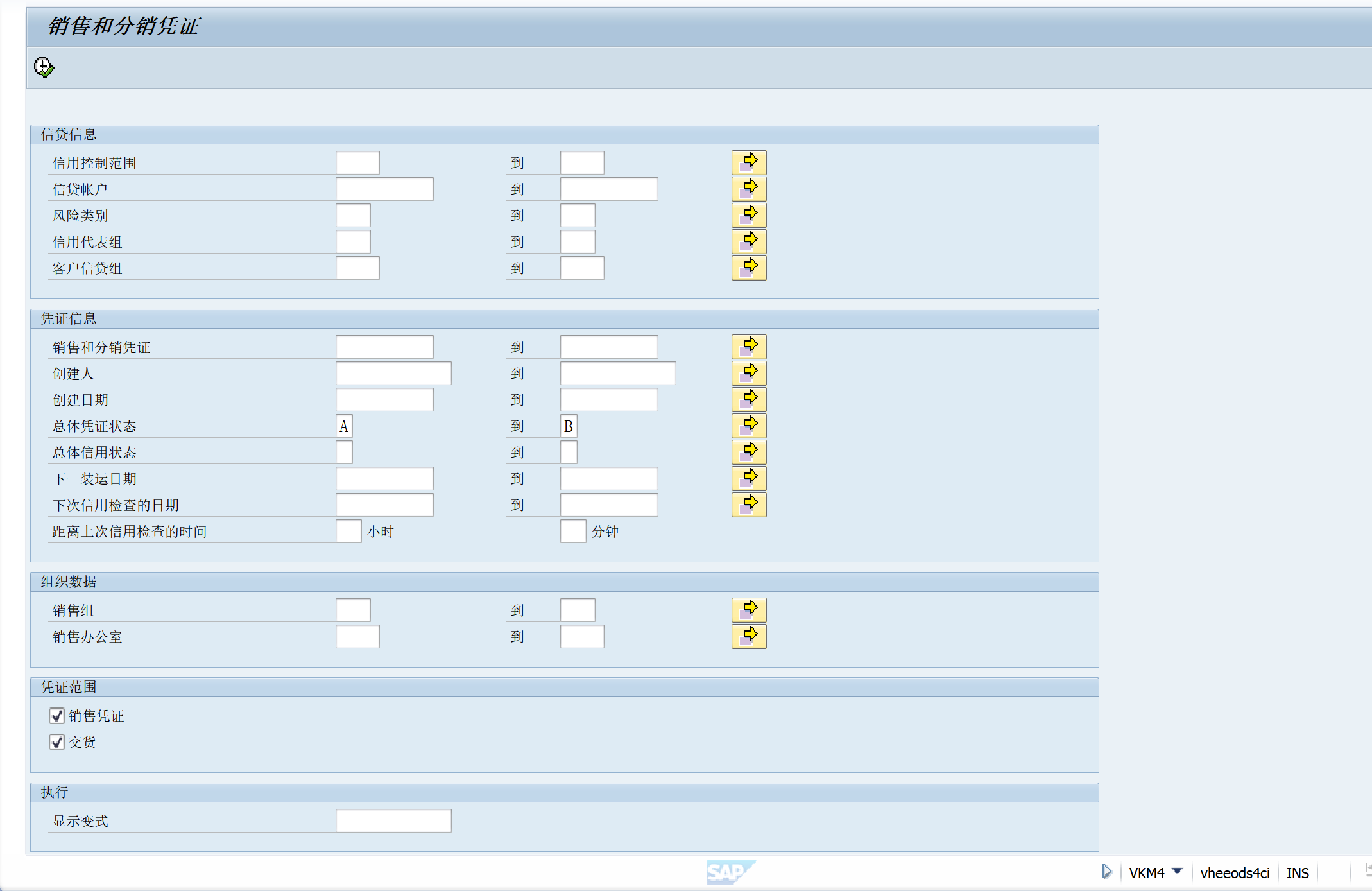Screen dimensions: 1372x891
Task: Open multiple selection for 信用代表组
Action: pos(749,241)
